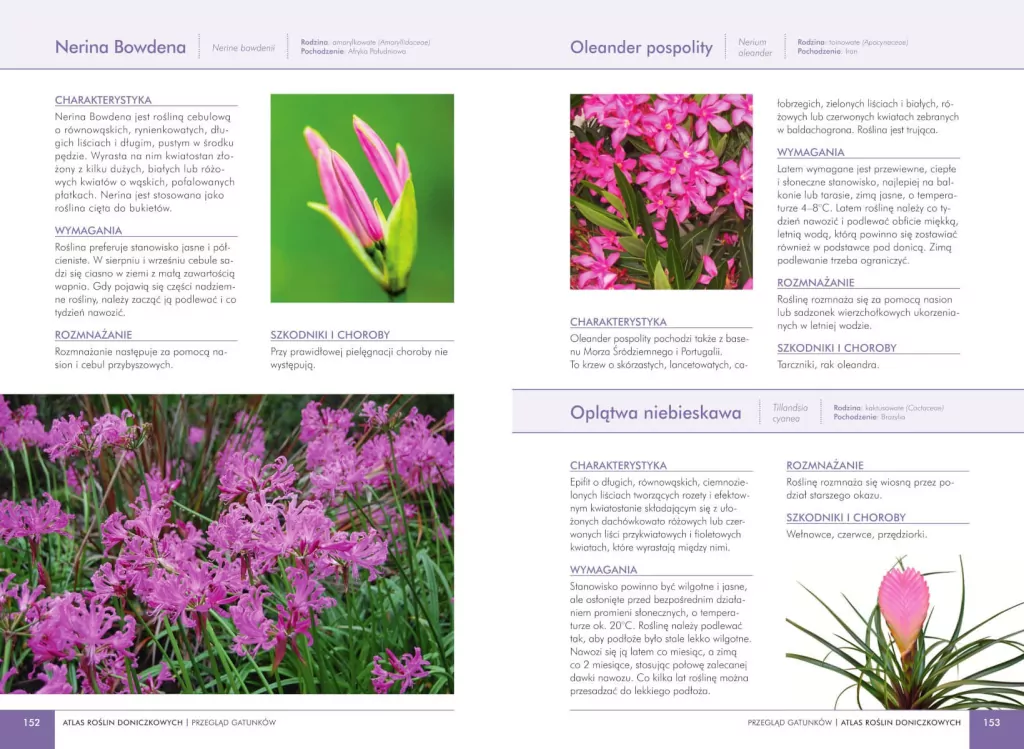Viewport: 1024px width, 749px height.
Task: Click the Oplątwa niebieskawa section title
Action: point(655,412)
